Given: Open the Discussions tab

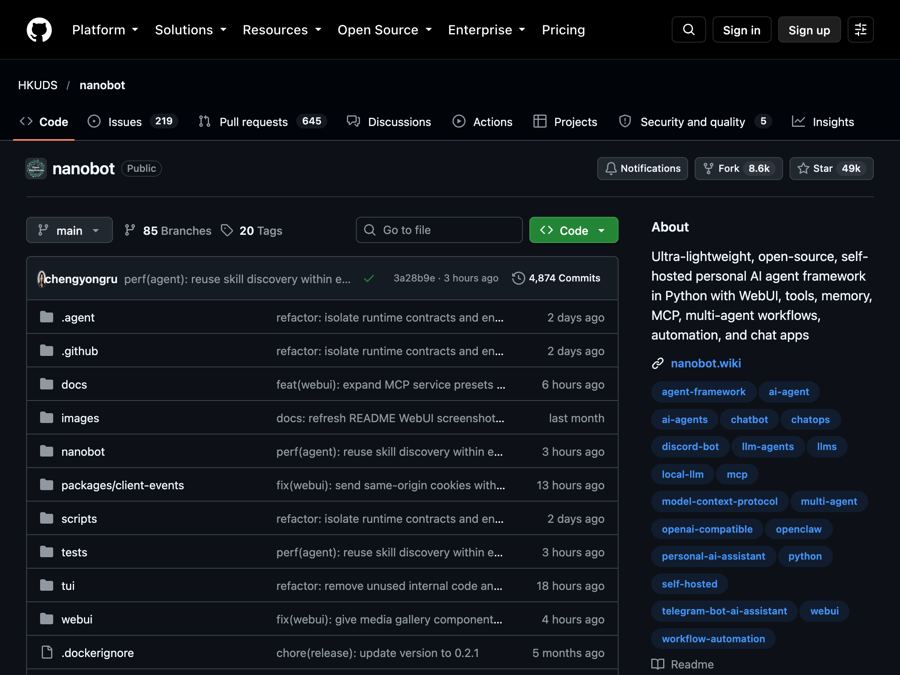Looking at the screenshot, I should [389, 122].
